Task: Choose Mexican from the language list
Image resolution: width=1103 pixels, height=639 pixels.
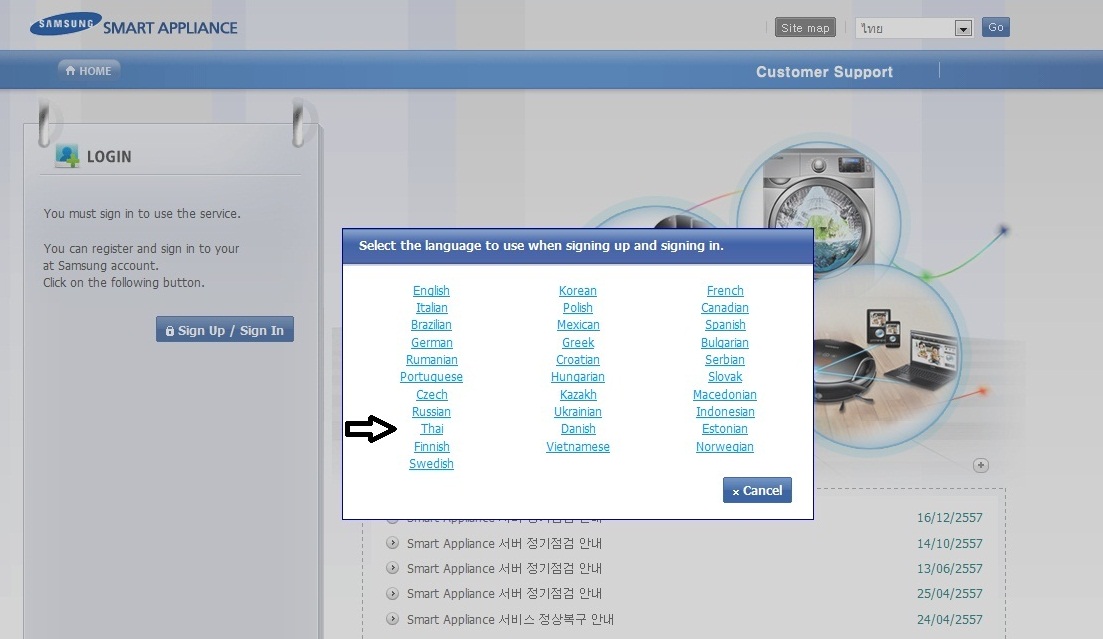Action: click(x=578, y=324)
